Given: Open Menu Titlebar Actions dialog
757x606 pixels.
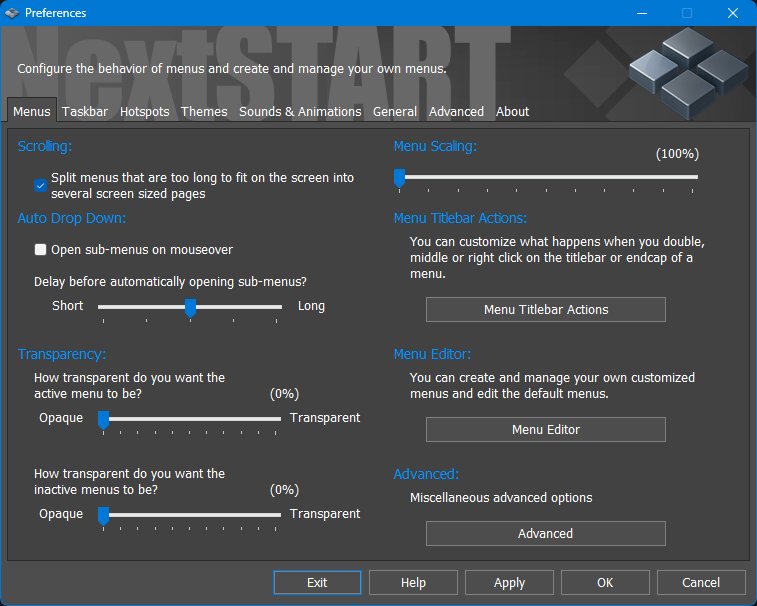Looking at the screenshot, I should pos(546,310).
